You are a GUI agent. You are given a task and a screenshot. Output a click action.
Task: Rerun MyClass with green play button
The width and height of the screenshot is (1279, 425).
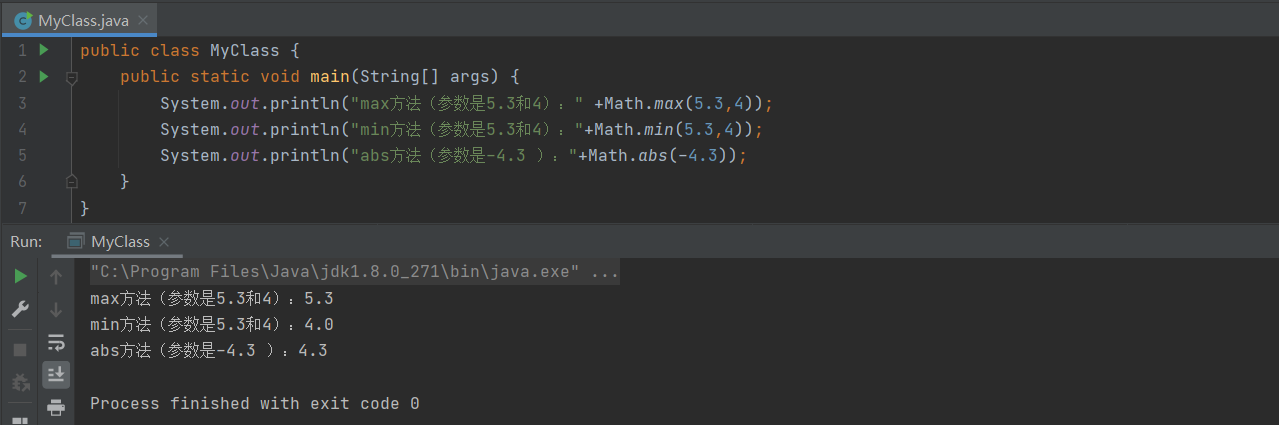click(x=20, y=276)
